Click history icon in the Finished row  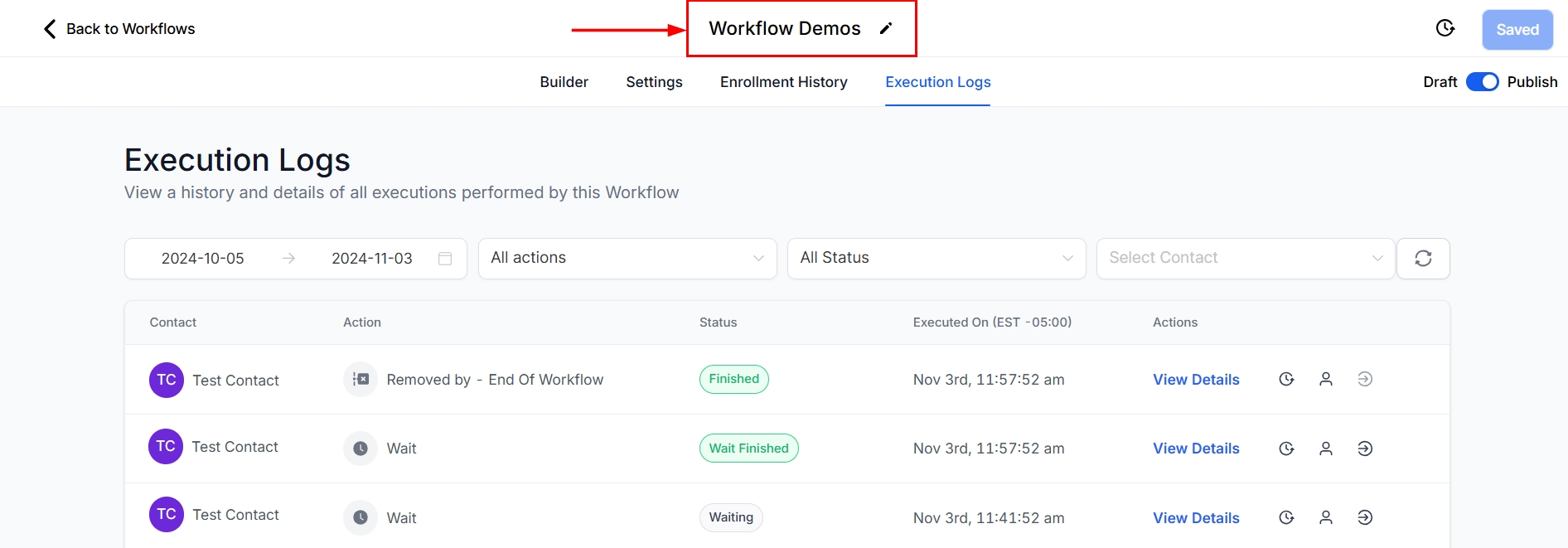(1286, 380)
